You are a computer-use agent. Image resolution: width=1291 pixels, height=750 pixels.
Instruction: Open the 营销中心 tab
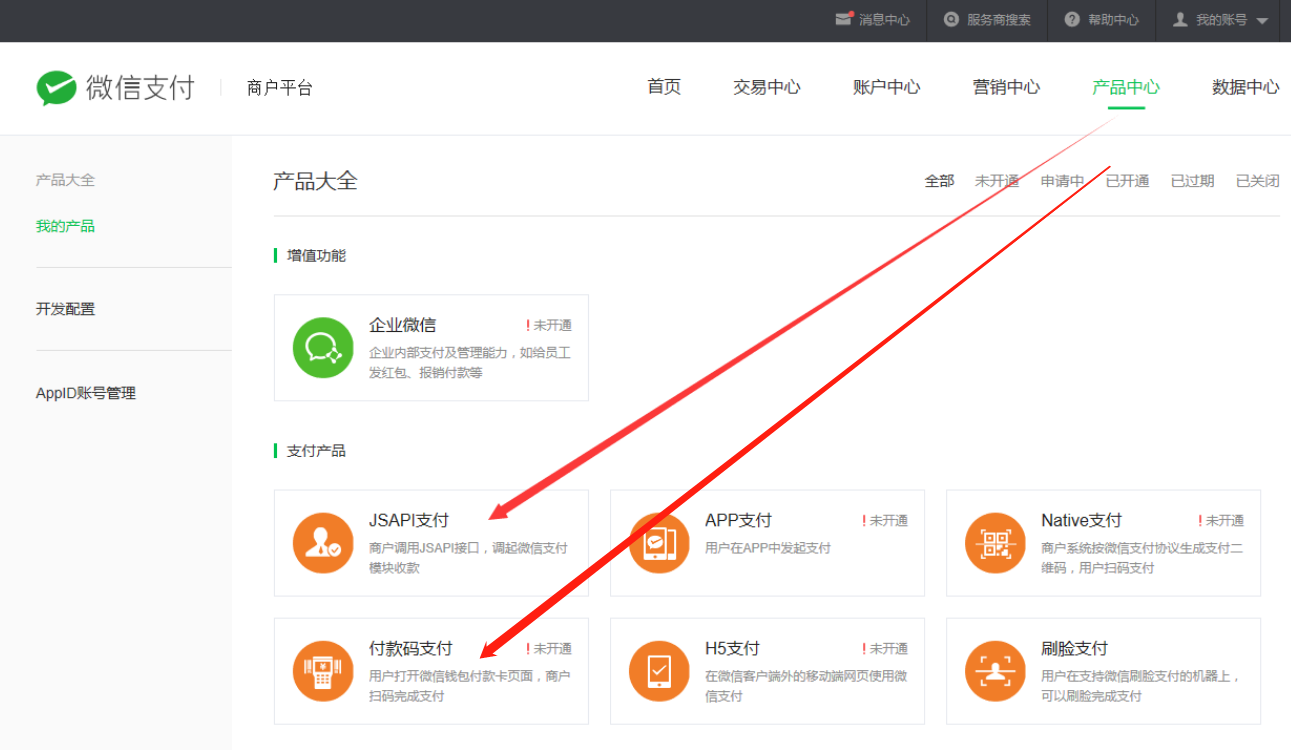[x=1006, y=87]
